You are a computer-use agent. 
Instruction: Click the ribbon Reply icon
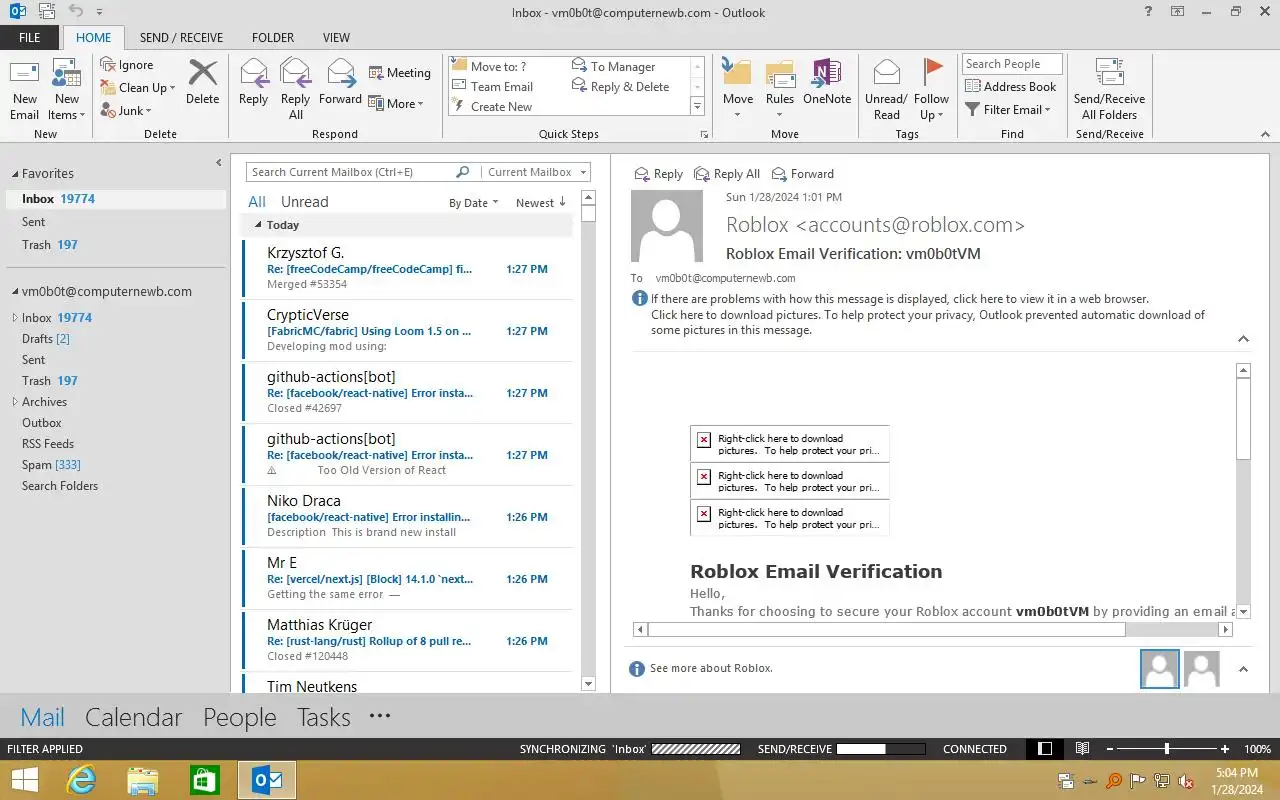[x=254, y=82]
